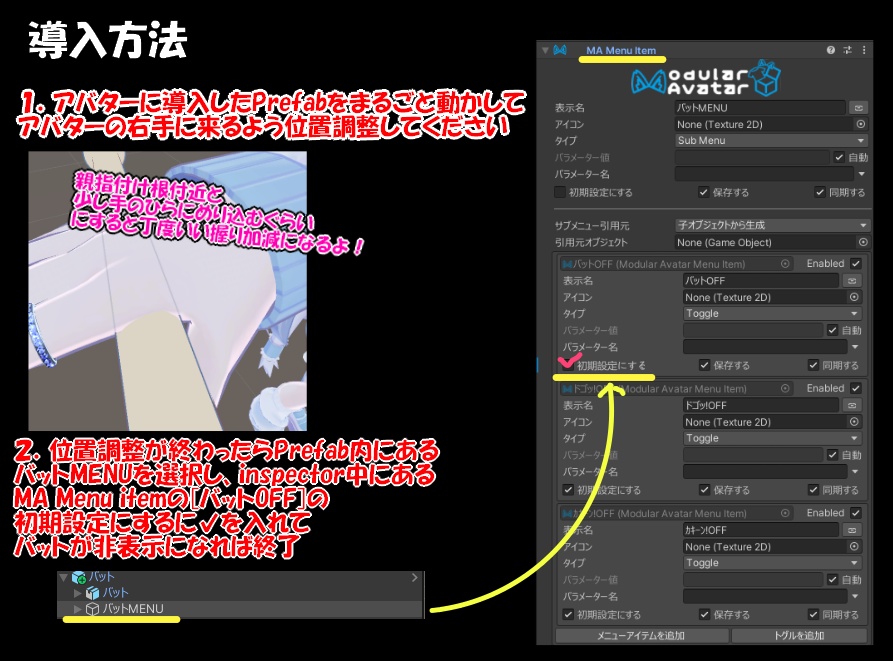Click the help icon on MA Menu Item header
Image resolution: width=893 pixels, height=661 pixels.
[831, 50]
